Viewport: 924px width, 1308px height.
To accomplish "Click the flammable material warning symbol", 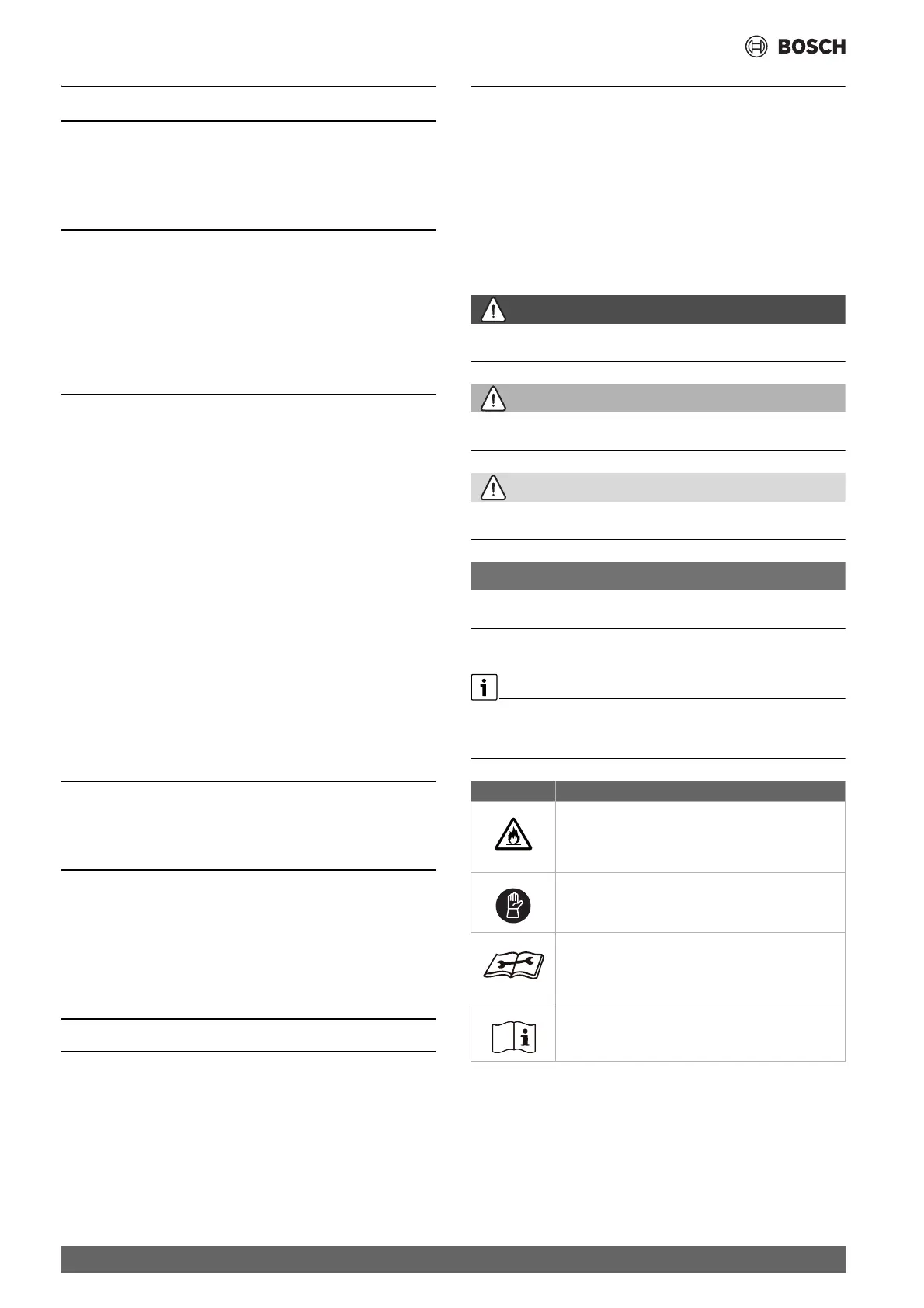I will [513, 835].
